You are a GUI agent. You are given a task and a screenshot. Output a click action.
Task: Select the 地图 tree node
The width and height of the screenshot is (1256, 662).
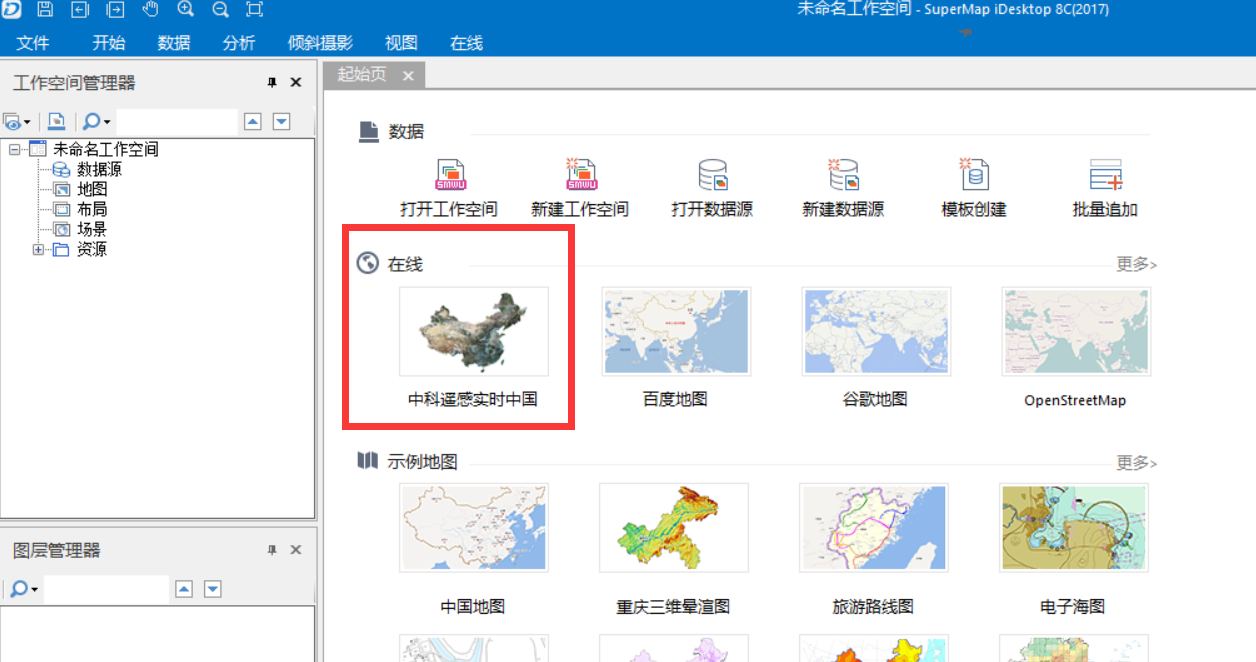92,190
